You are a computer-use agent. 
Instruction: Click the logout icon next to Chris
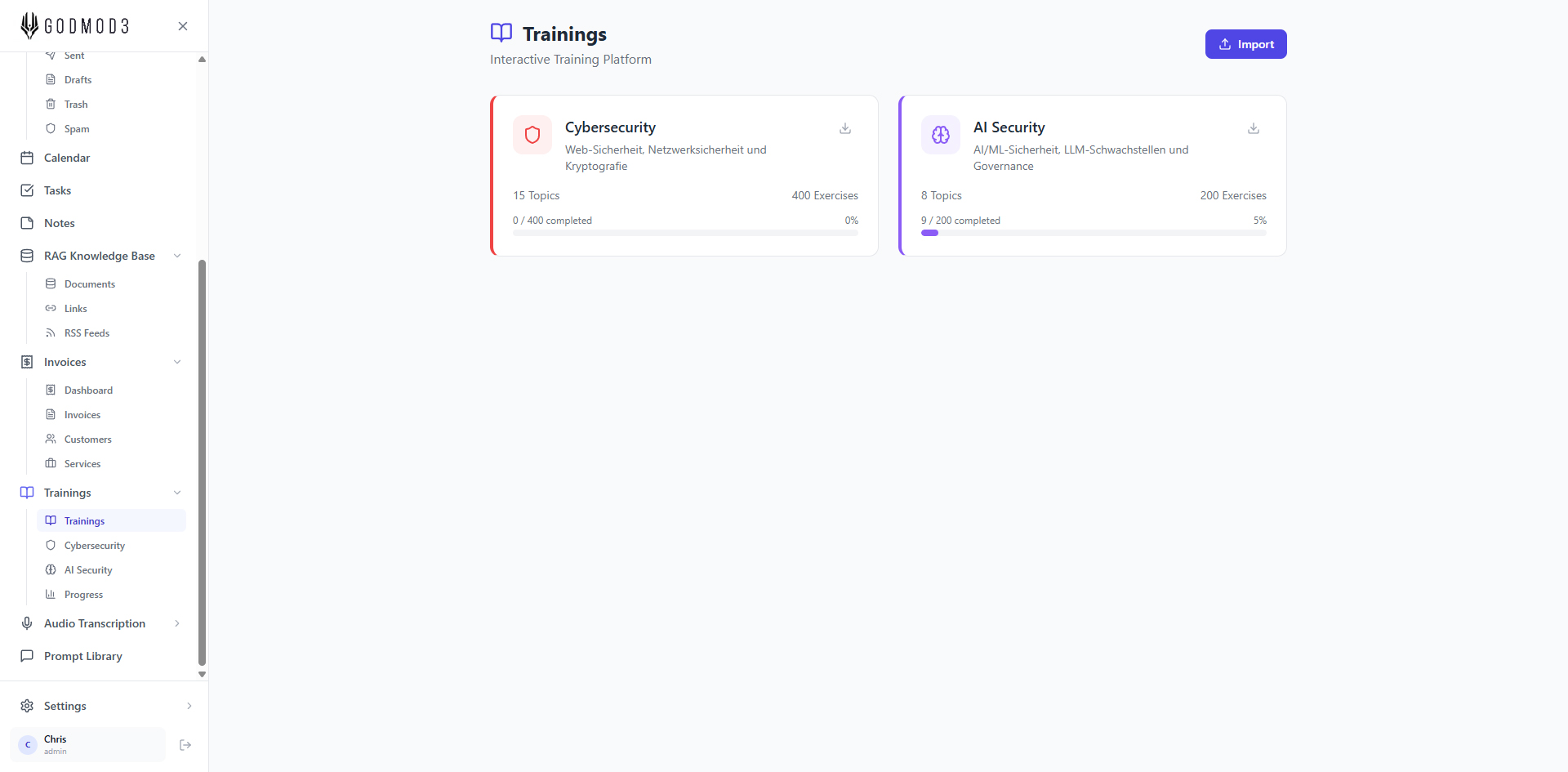185,745
